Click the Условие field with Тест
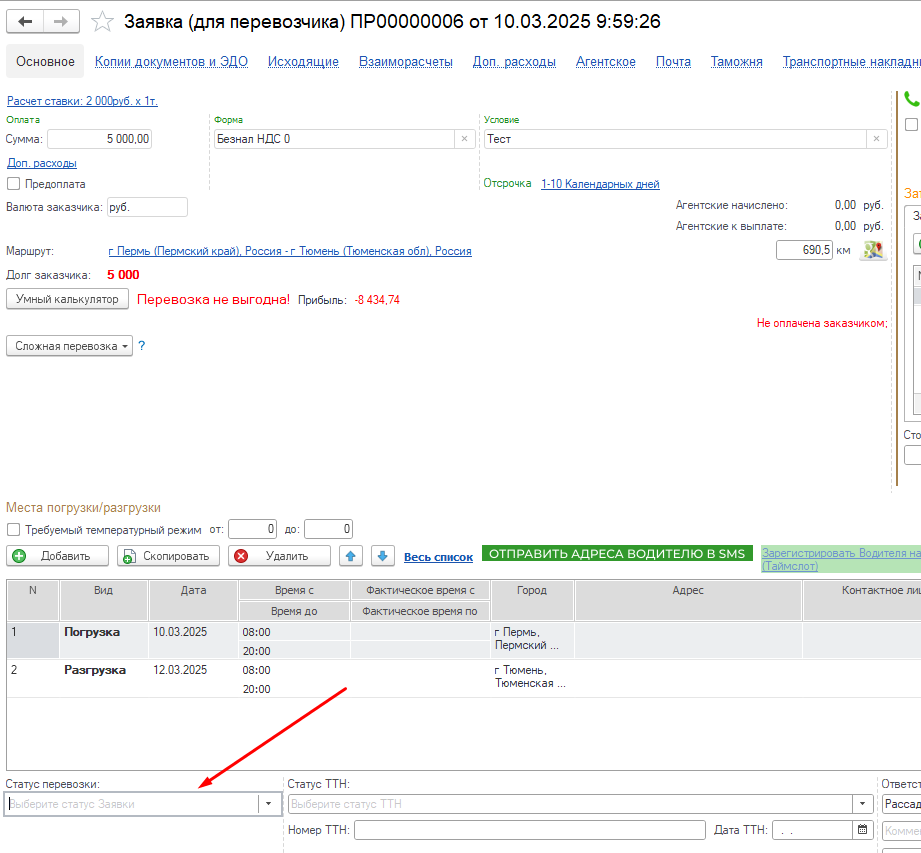 coord(675,139)
